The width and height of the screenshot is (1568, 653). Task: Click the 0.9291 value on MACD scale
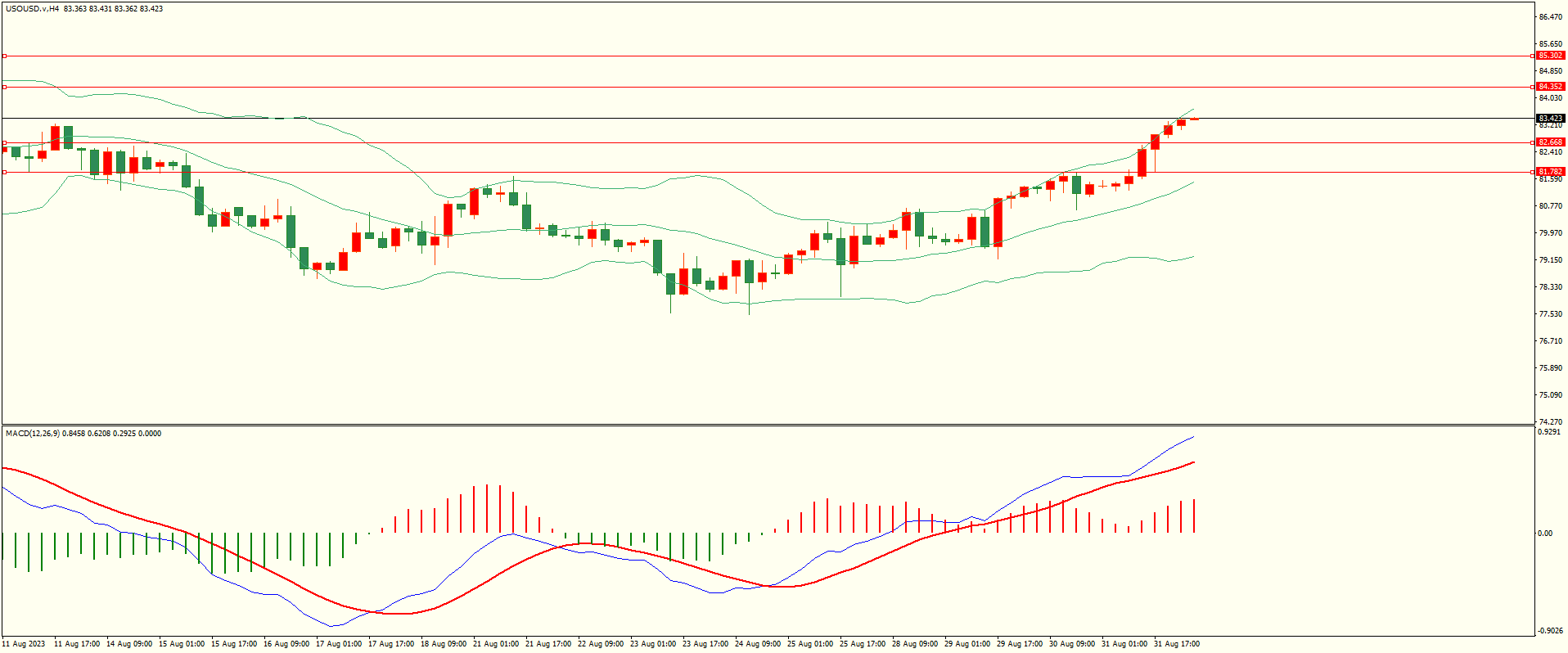[1548, 432]
